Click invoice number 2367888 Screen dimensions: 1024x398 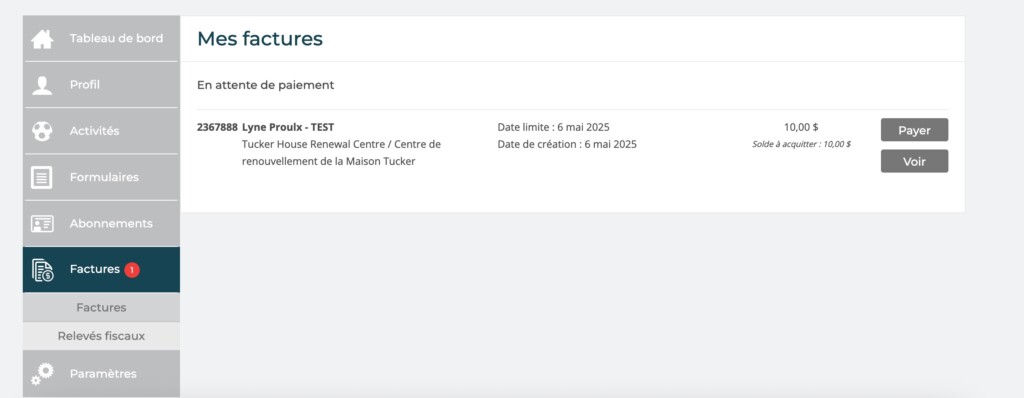(x=217, y=127)
